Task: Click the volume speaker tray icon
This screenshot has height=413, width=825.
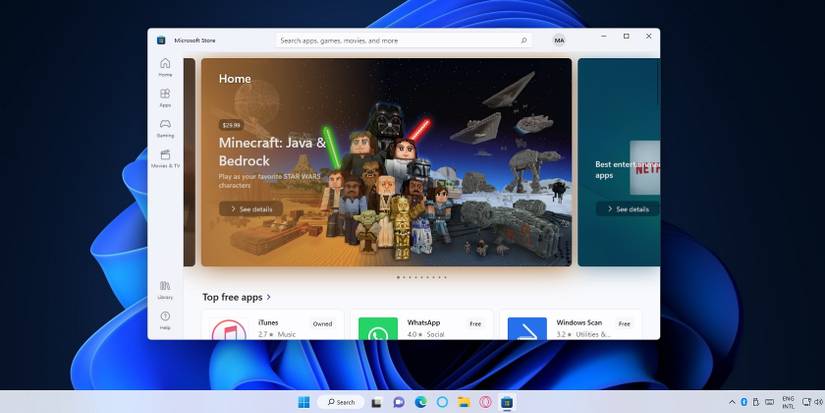Action: (x=820, y=402)
